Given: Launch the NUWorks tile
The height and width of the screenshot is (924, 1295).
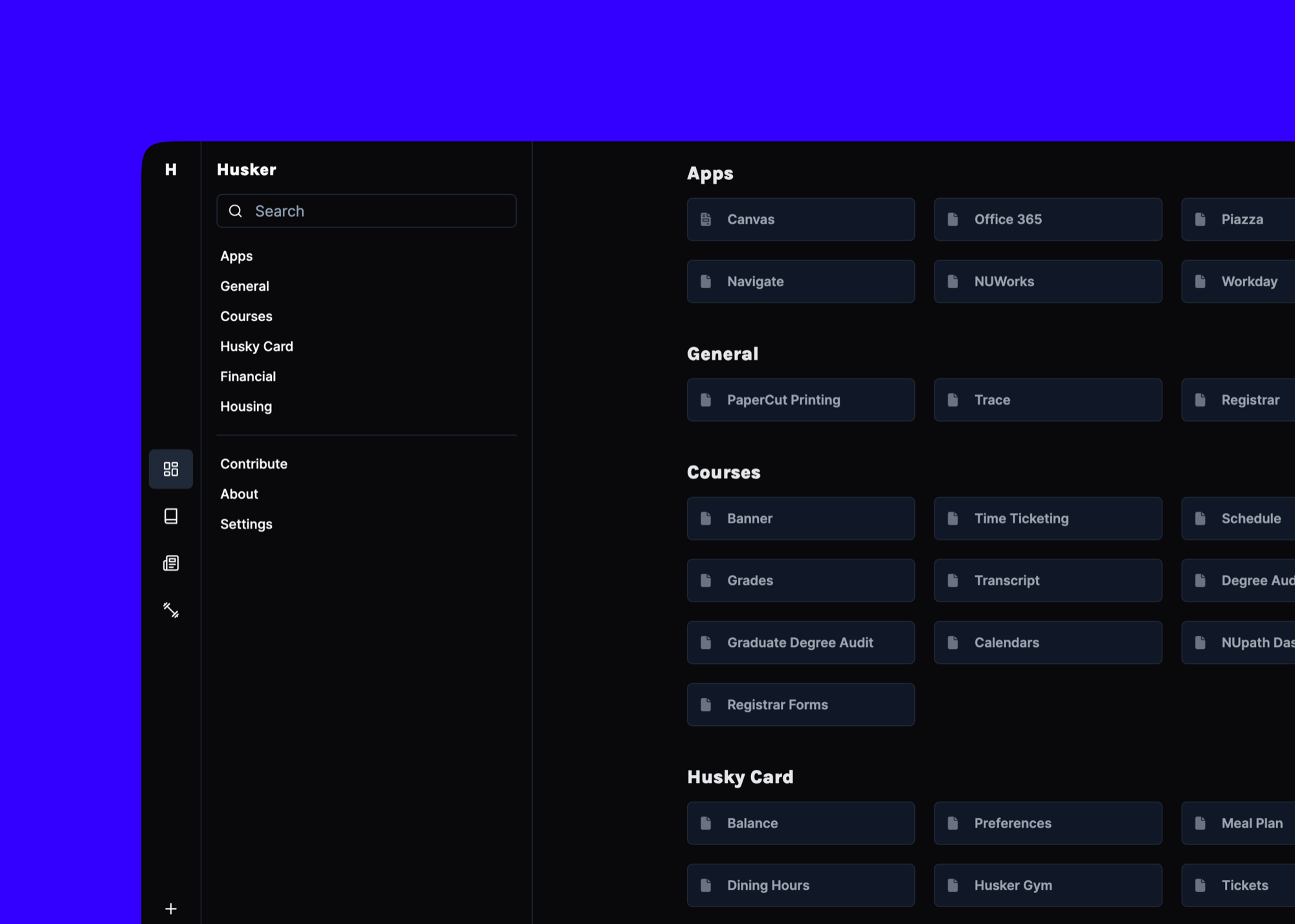Looking at the screenshot, I should 1047,282.
